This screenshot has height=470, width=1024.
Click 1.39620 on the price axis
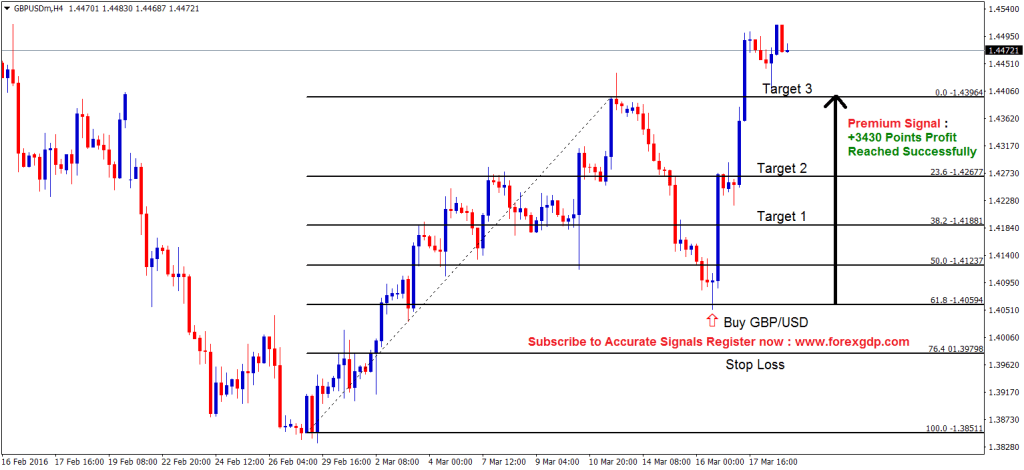[x=1004, y=364]
